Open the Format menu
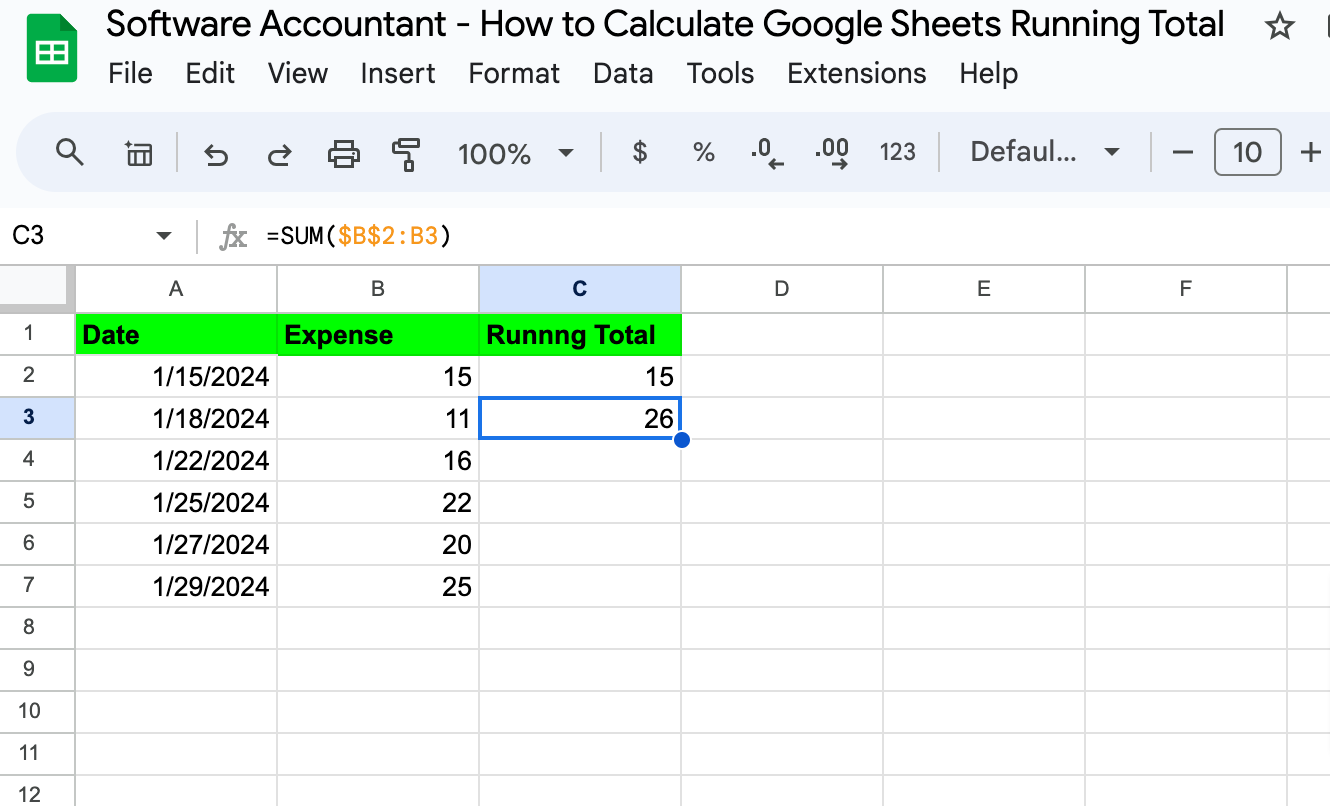The height and width of the screenshot is (806, 1330). click(x=514, y=73)
